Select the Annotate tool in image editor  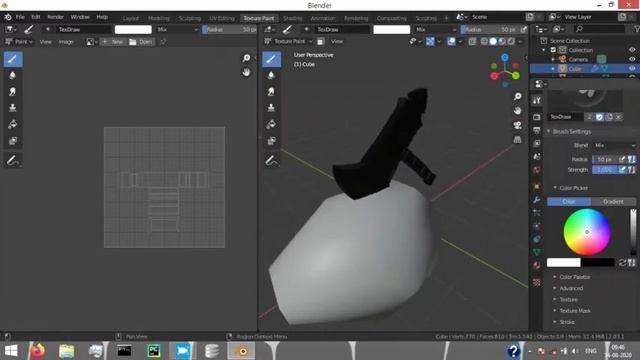pos(13,160)
